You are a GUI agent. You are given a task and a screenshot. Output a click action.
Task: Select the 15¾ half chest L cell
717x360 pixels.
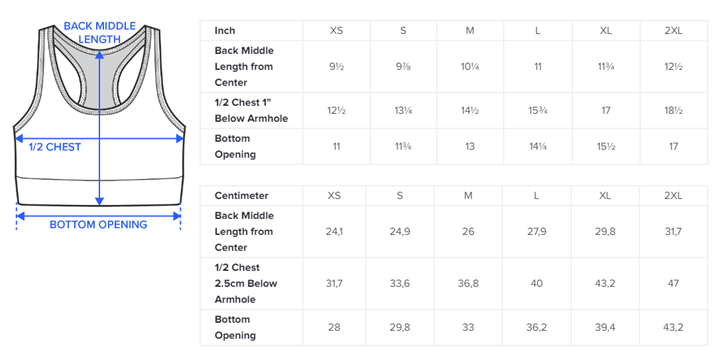[538, 110]
